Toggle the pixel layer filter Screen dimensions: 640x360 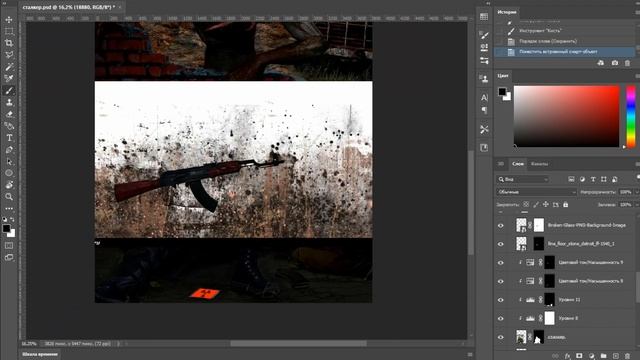(571, 179)
